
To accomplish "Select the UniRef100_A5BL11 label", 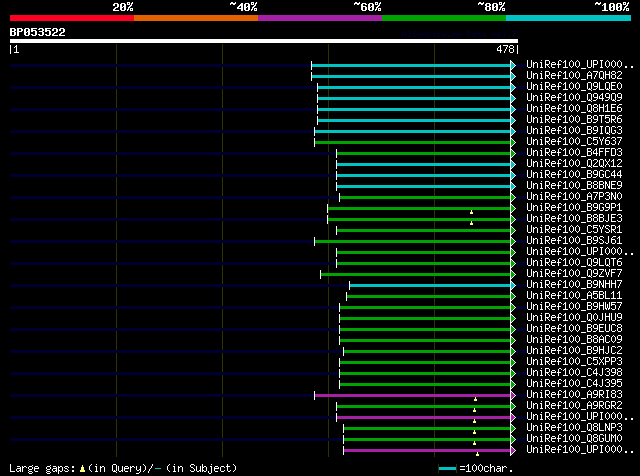I will click(574, 296).
